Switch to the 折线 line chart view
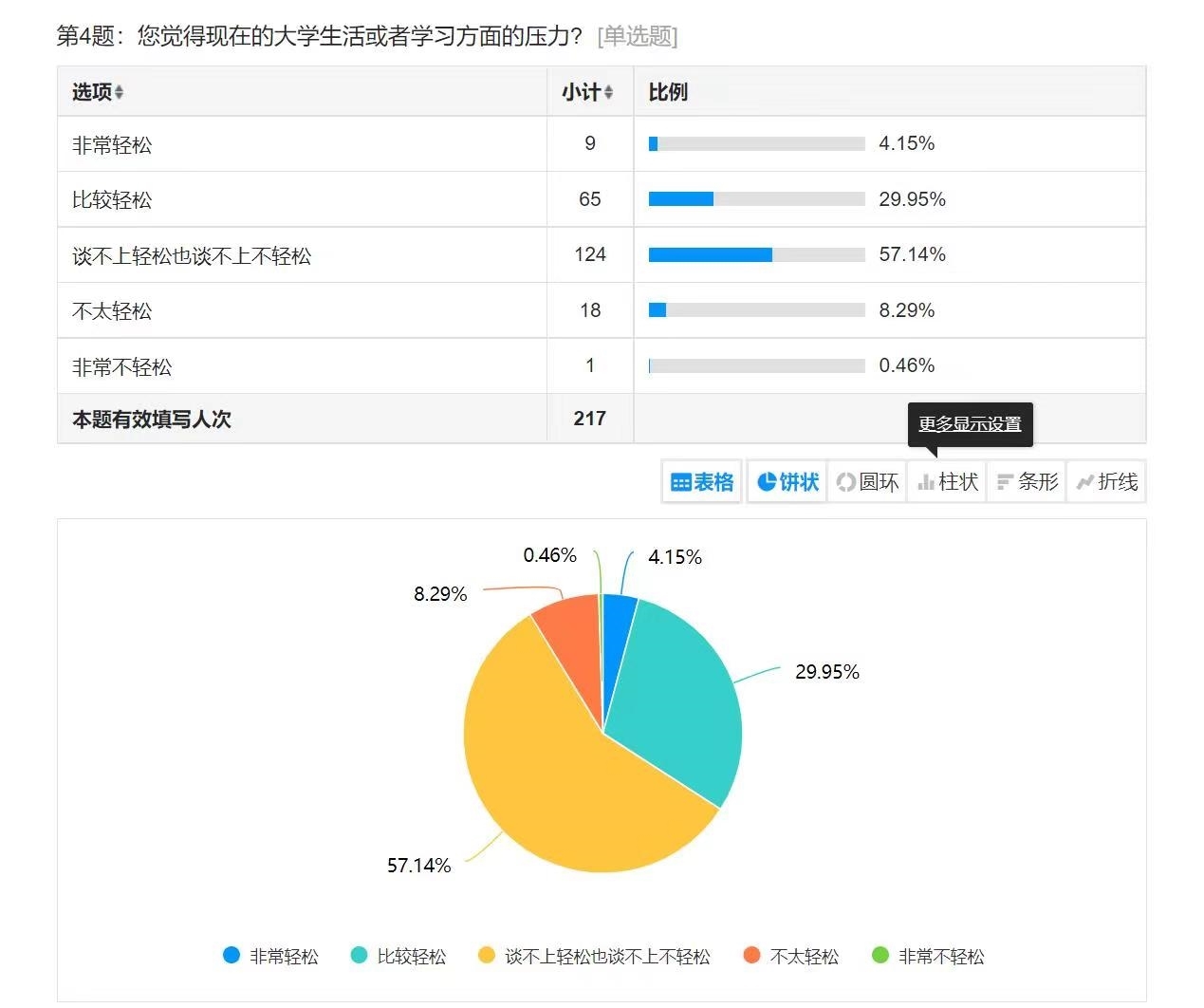The image size is (1204, 1008). [x=1106, y=482]
